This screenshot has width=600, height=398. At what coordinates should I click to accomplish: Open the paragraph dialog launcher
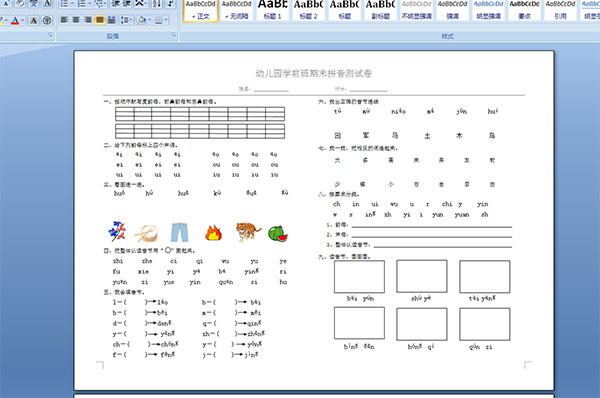[174, 36]
